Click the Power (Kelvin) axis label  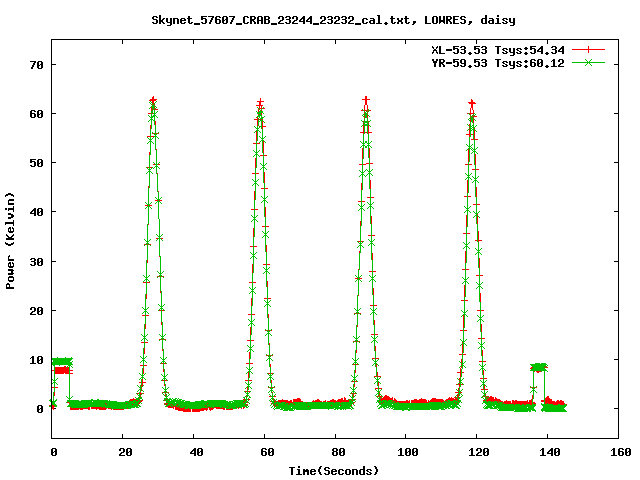click(x=10, y=240)
